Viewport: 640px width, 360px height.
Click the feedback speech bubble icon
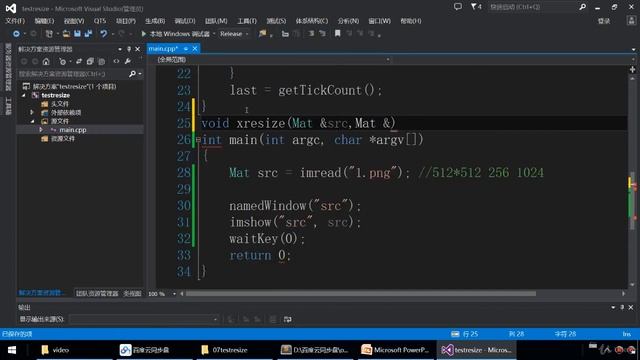pyautogui.click(x=458, y=7)
